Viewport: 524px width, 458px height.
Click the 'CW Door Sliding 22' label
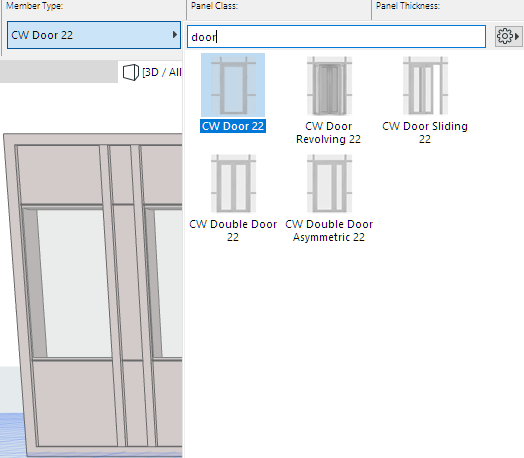click(425, 133)
